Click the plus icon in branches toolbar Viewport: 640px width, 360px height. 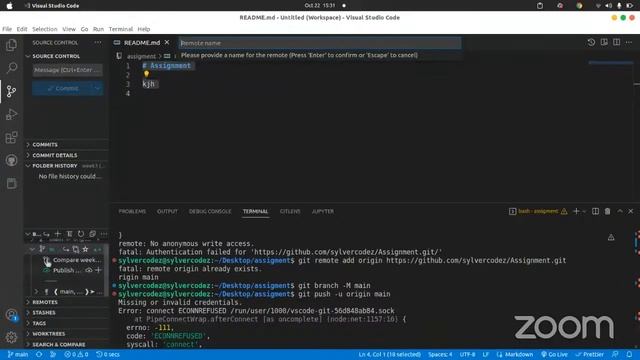(58, 234)
